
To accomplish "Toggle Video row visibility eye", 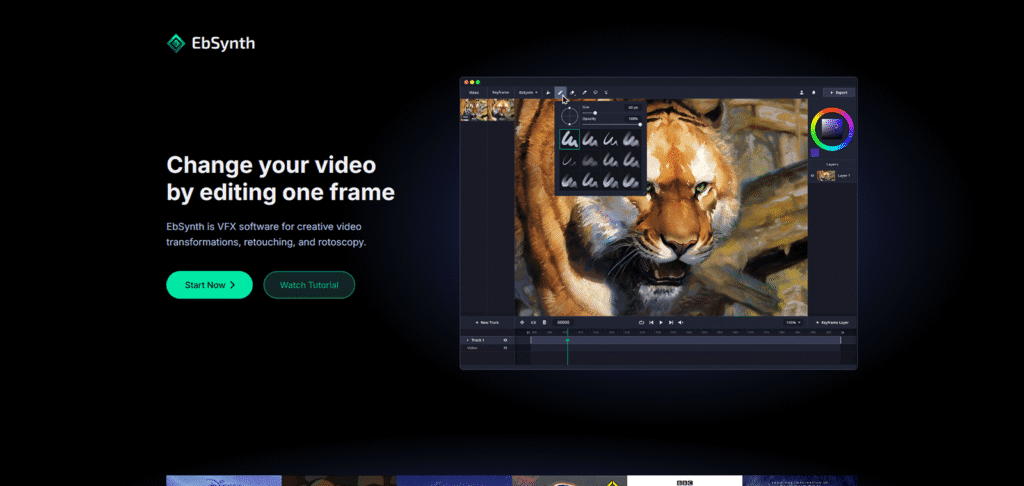I will pos(505,348).
